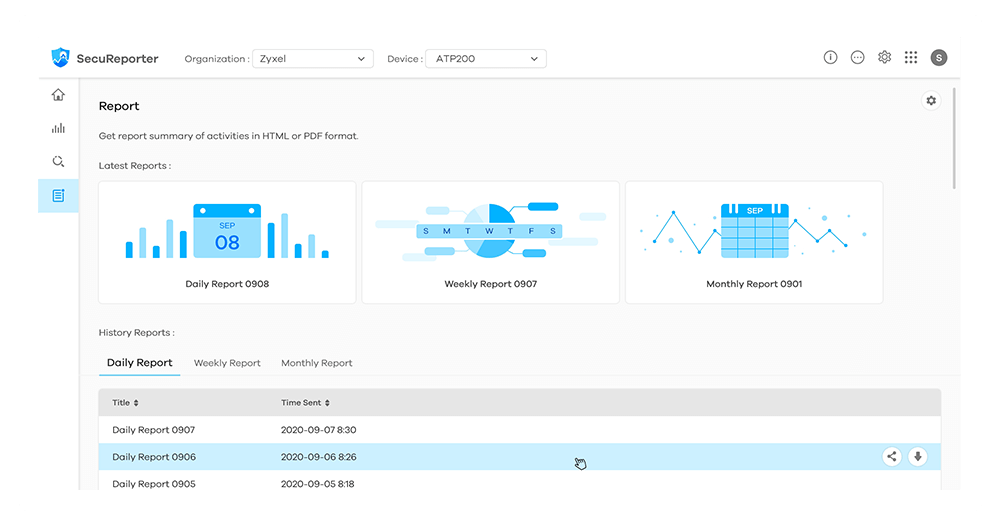This screenshot has height=530, width=1000.
Task: Switch to the Monthly Report tab
Action: (x=316, y=363)
